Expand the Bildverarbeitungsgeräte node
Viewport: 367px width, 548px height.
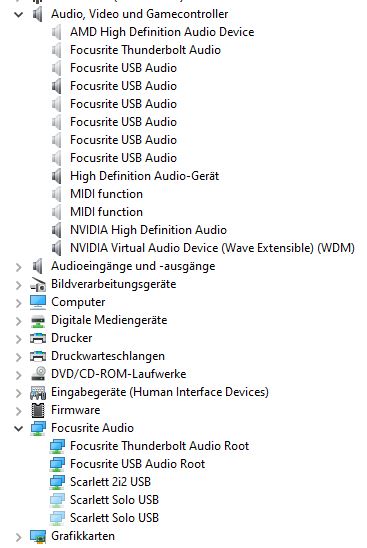[x=19, y=285]
